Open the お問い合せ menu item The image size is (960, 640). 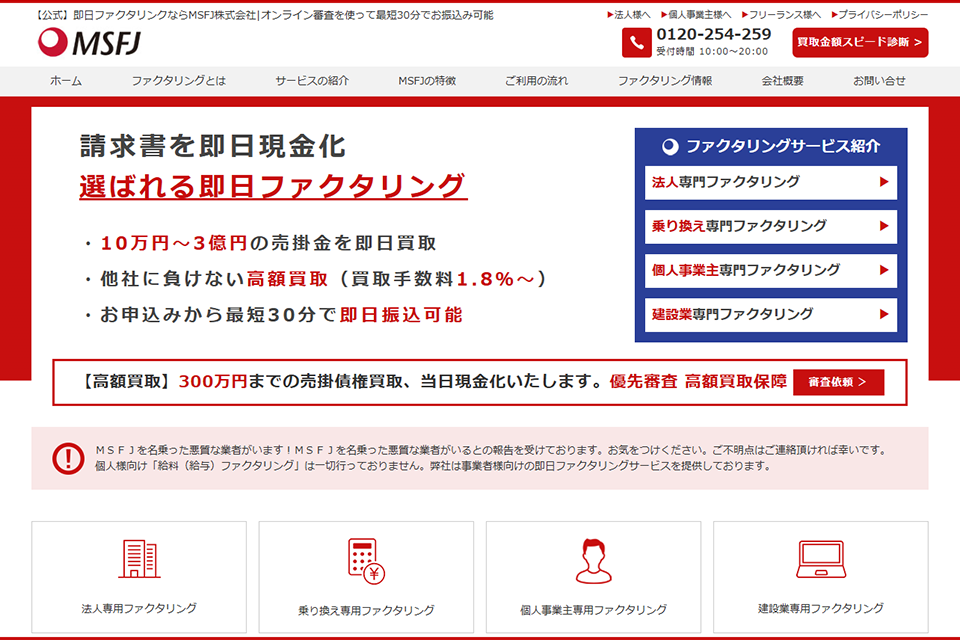pos(879,81)
